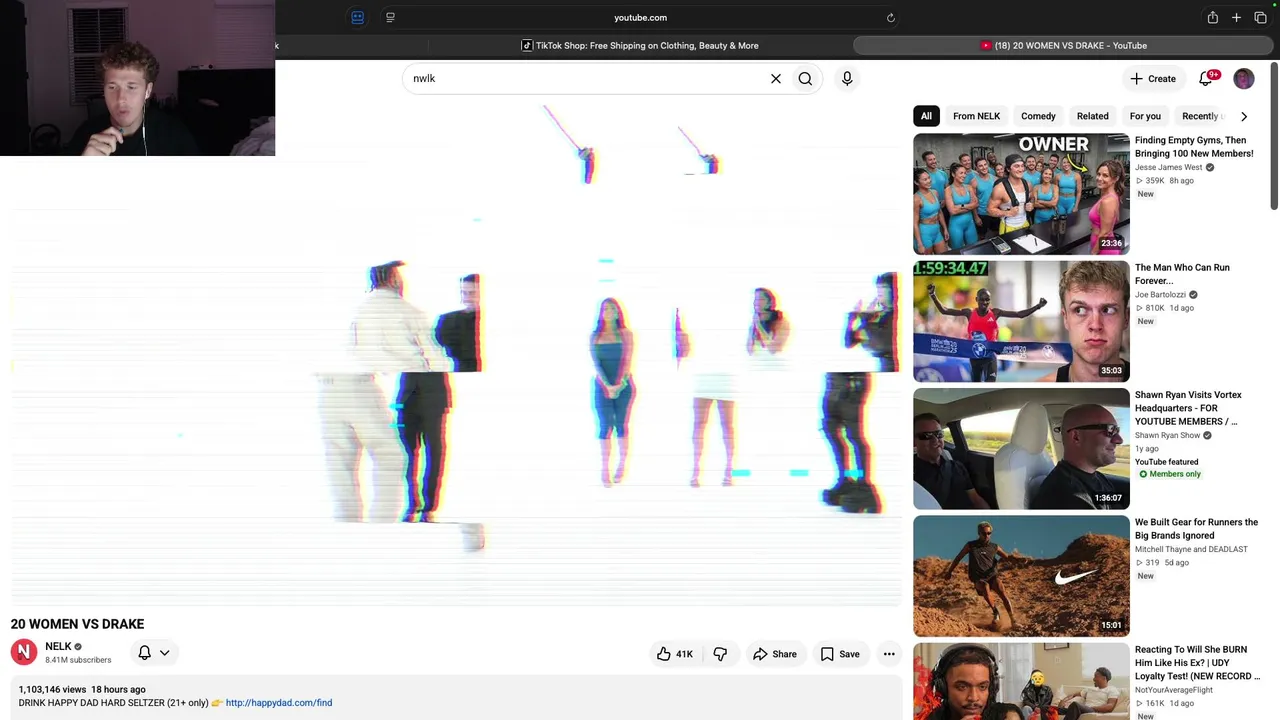The image size is (1280, 720).
Task: Clear the search box with the X icon
Action: (776, 79)
